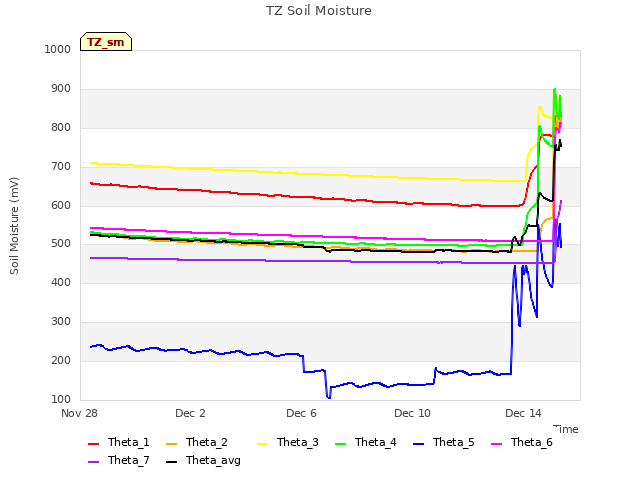Toggle the Theta_3 legend entry

click(288, 442)
